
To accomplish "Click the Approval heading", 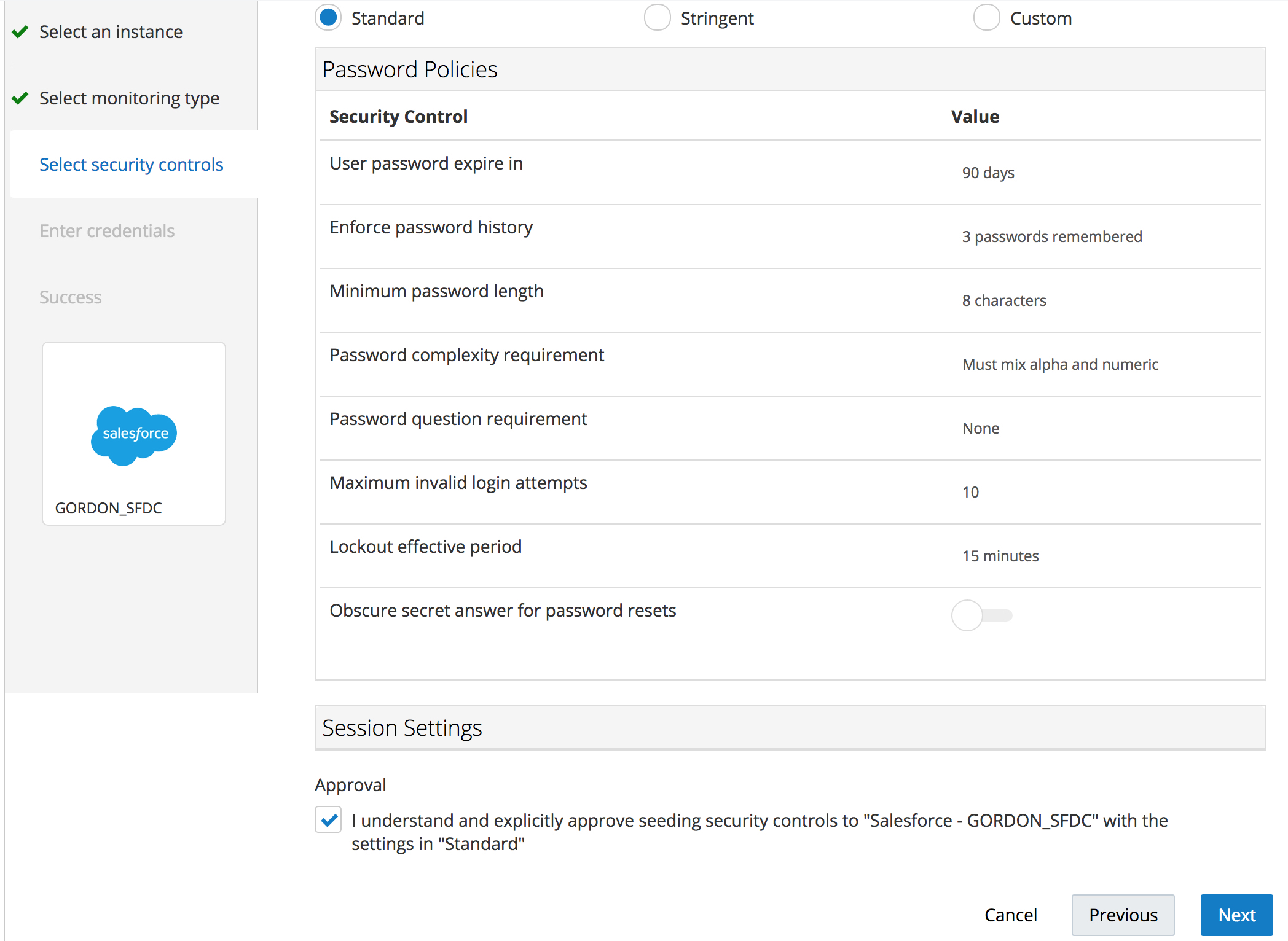I will click(350, 785).
